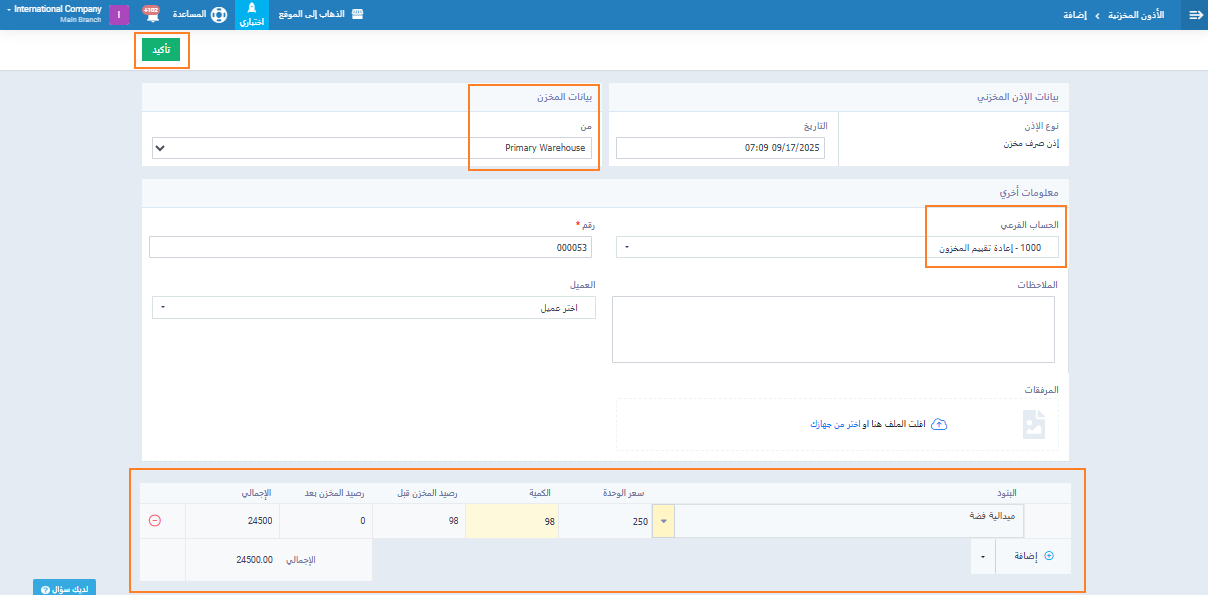Screen dimensions: 1208x595
Task: Click the green confirm button
Action: tap(161, 51)
